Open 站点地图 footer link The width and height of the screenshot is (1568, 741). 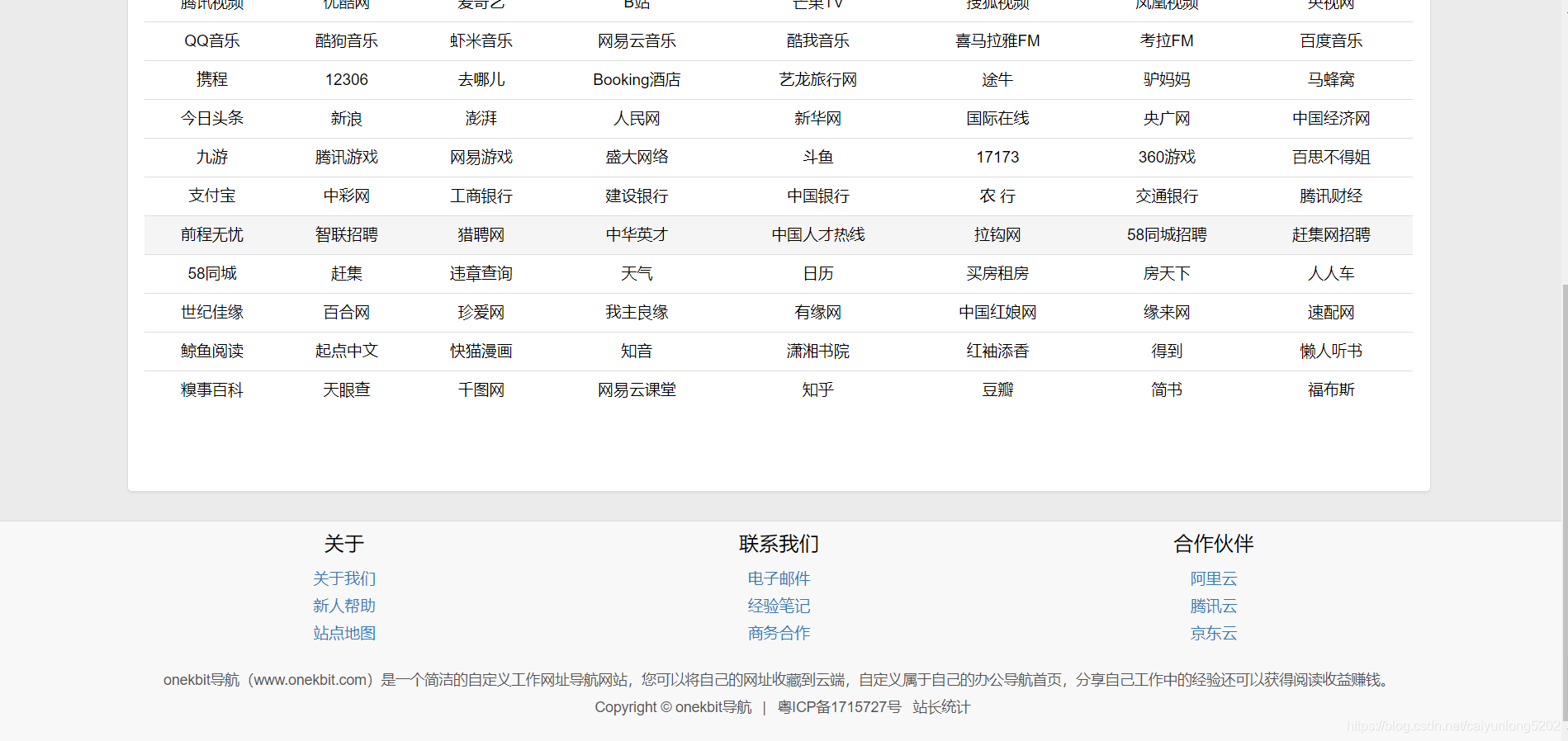point(344,634)
